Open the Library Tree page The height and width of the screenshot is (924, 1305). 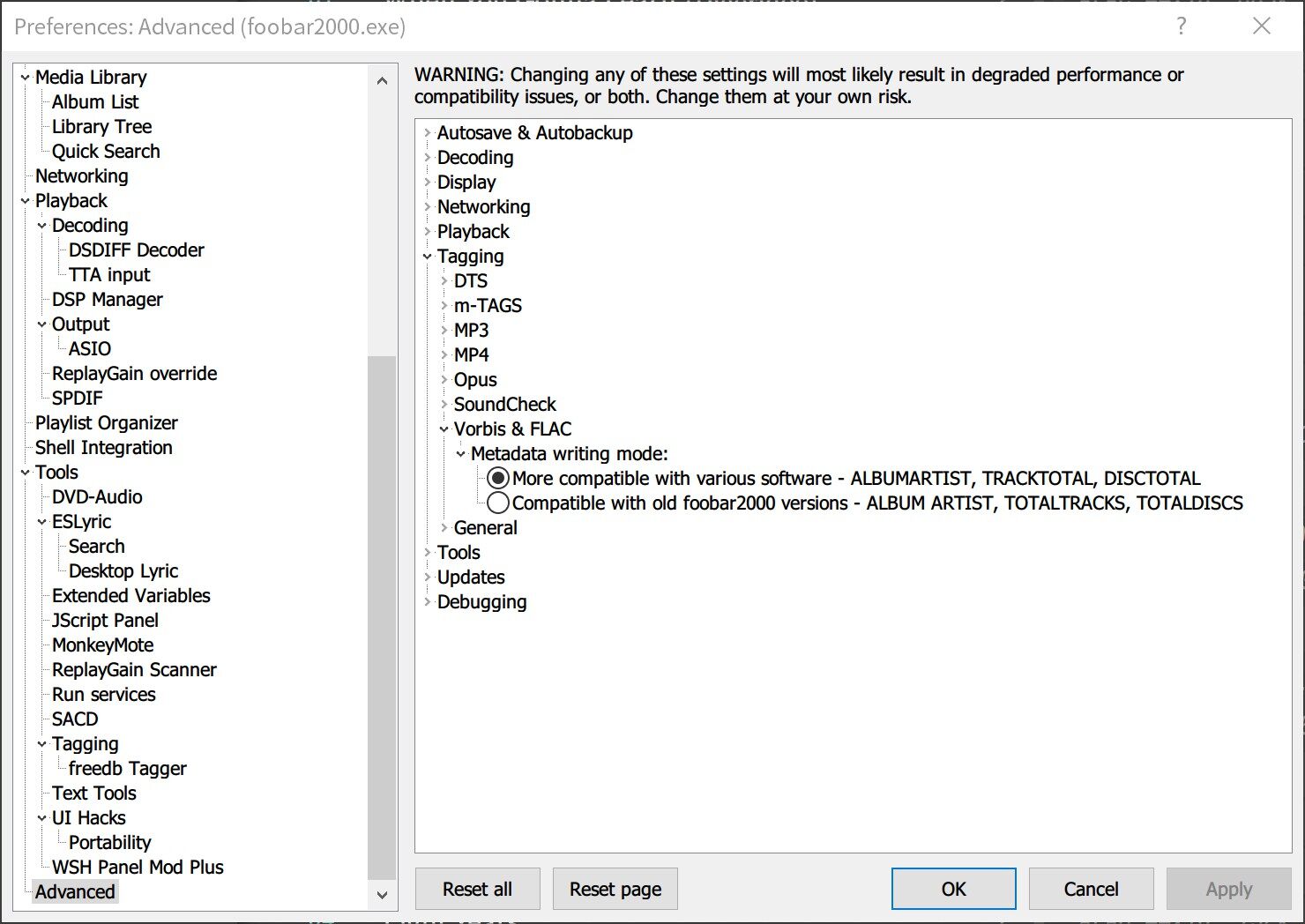pos(102,127)
